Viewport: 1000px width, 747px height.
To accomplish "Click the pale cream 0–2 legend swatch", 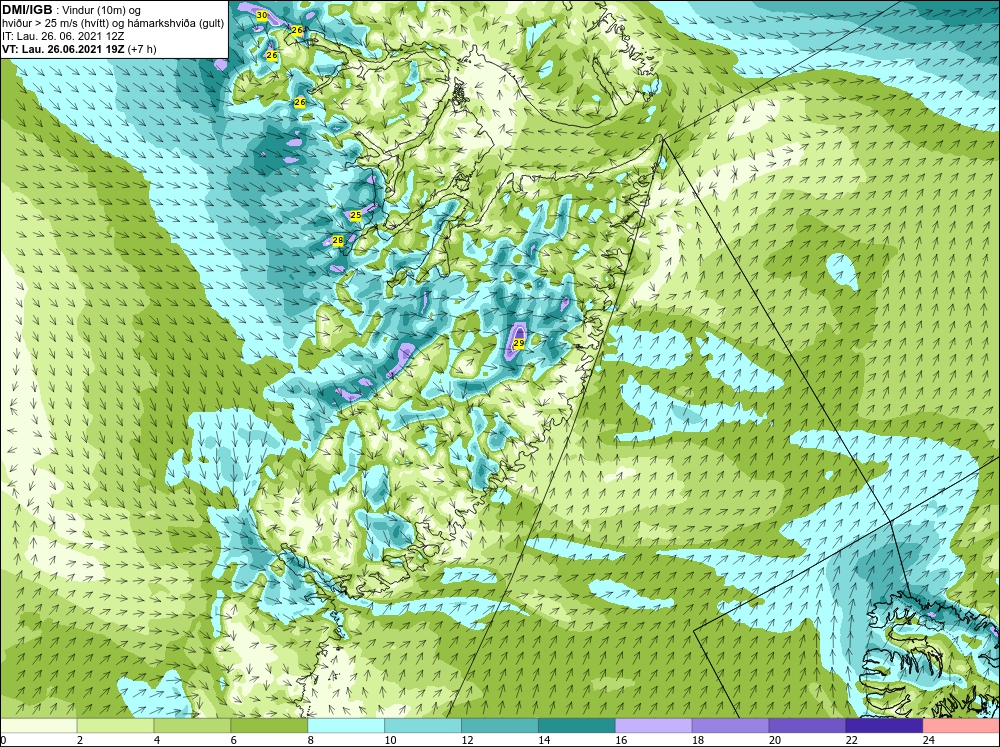I will point(39,726).
